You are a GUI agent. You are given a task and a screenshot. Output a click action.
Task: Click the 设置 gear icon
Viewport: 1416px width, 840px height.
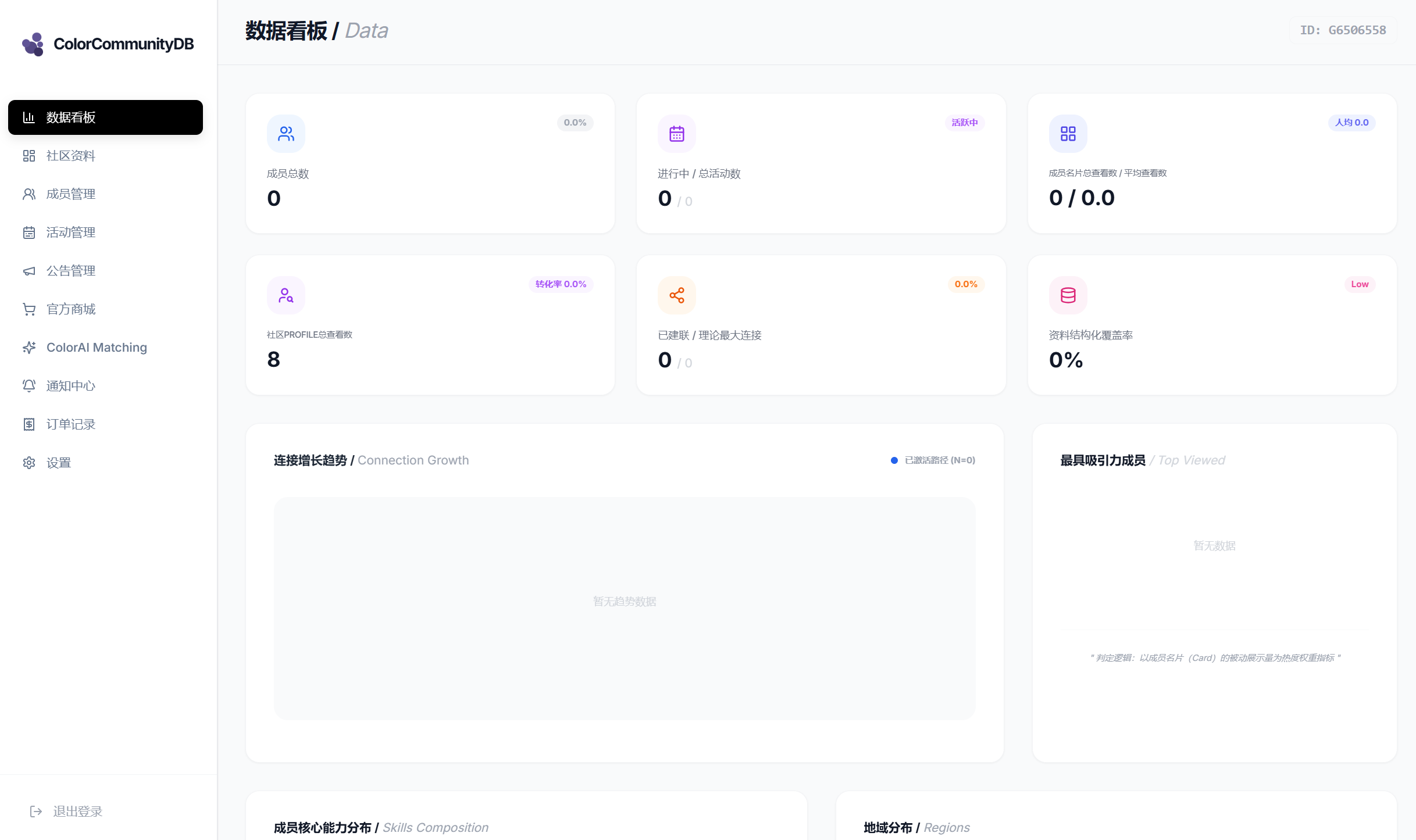[29, 462]
